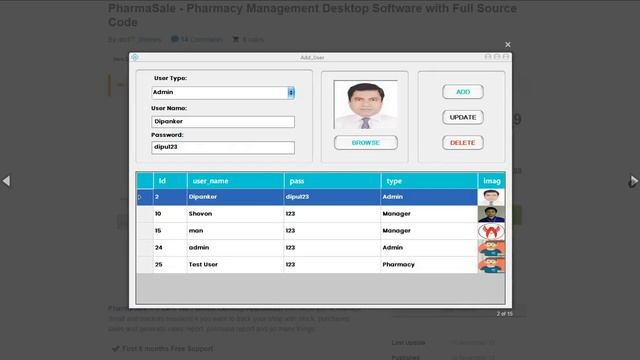
Task: Click the dipu123 password cell
Action: [332, 197]
